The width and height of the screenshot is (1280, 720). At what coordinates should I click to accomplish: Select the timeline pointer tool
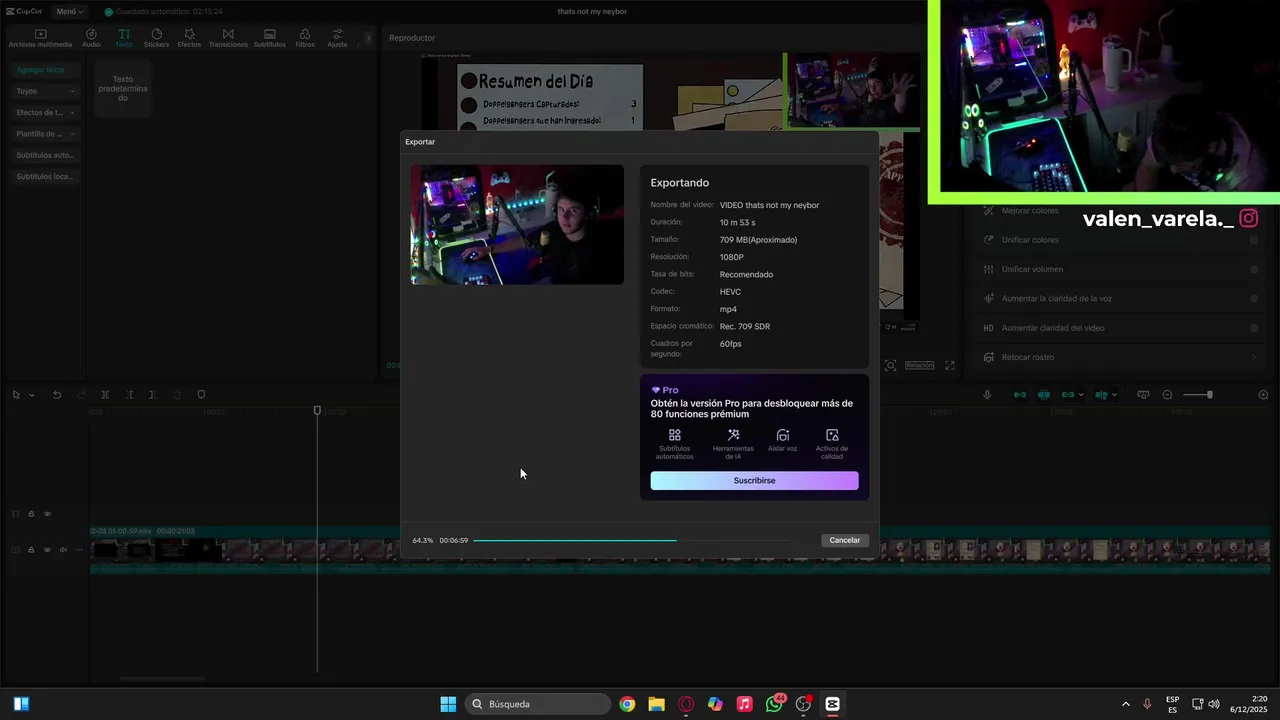point(16,395)
